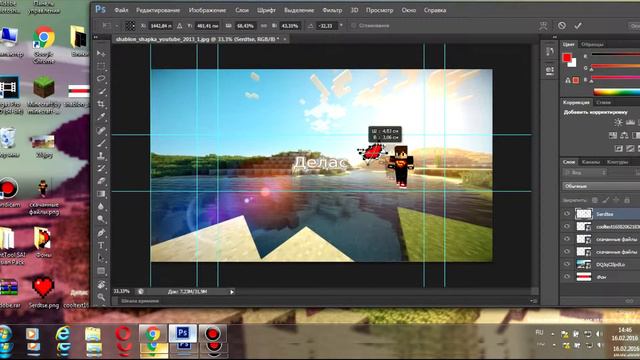Select the Hand tool
The image size is (640, 360).
[x=101, y=284]
